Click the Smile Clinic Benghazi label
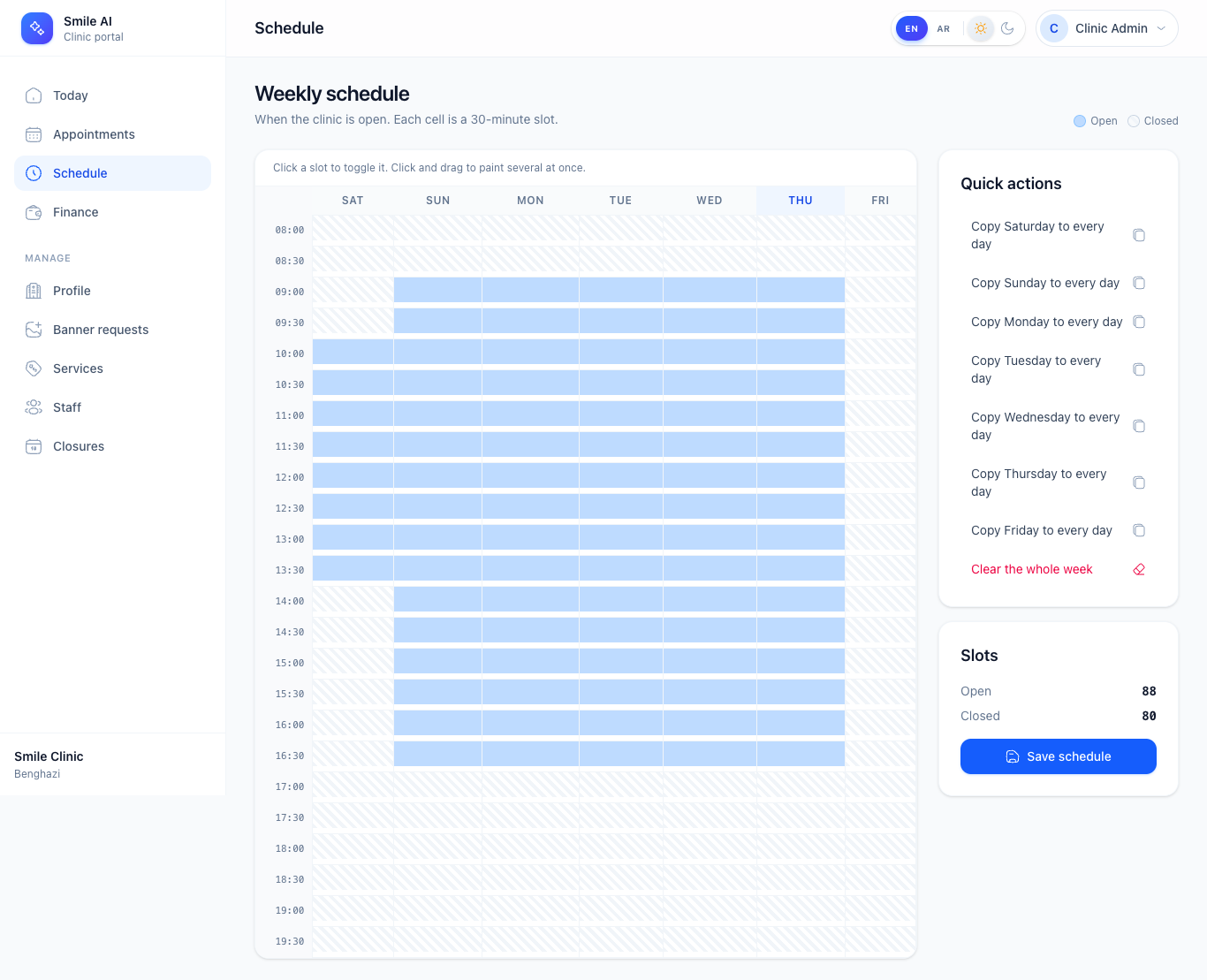 pos(49,764)
